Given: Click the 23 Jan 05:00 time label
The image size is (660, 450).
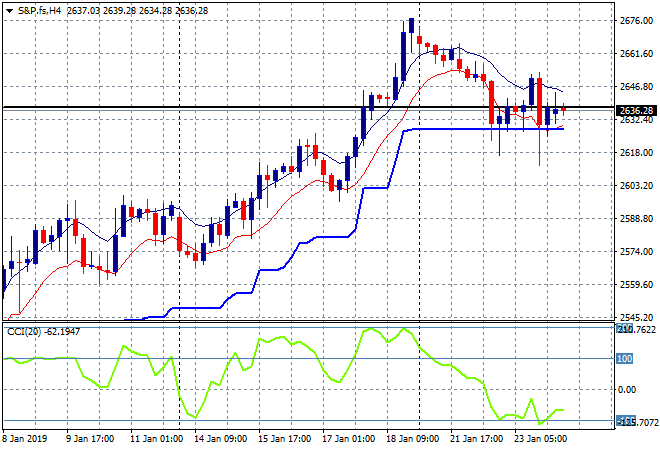Looking at the screenshot, I should click(540, 439).
